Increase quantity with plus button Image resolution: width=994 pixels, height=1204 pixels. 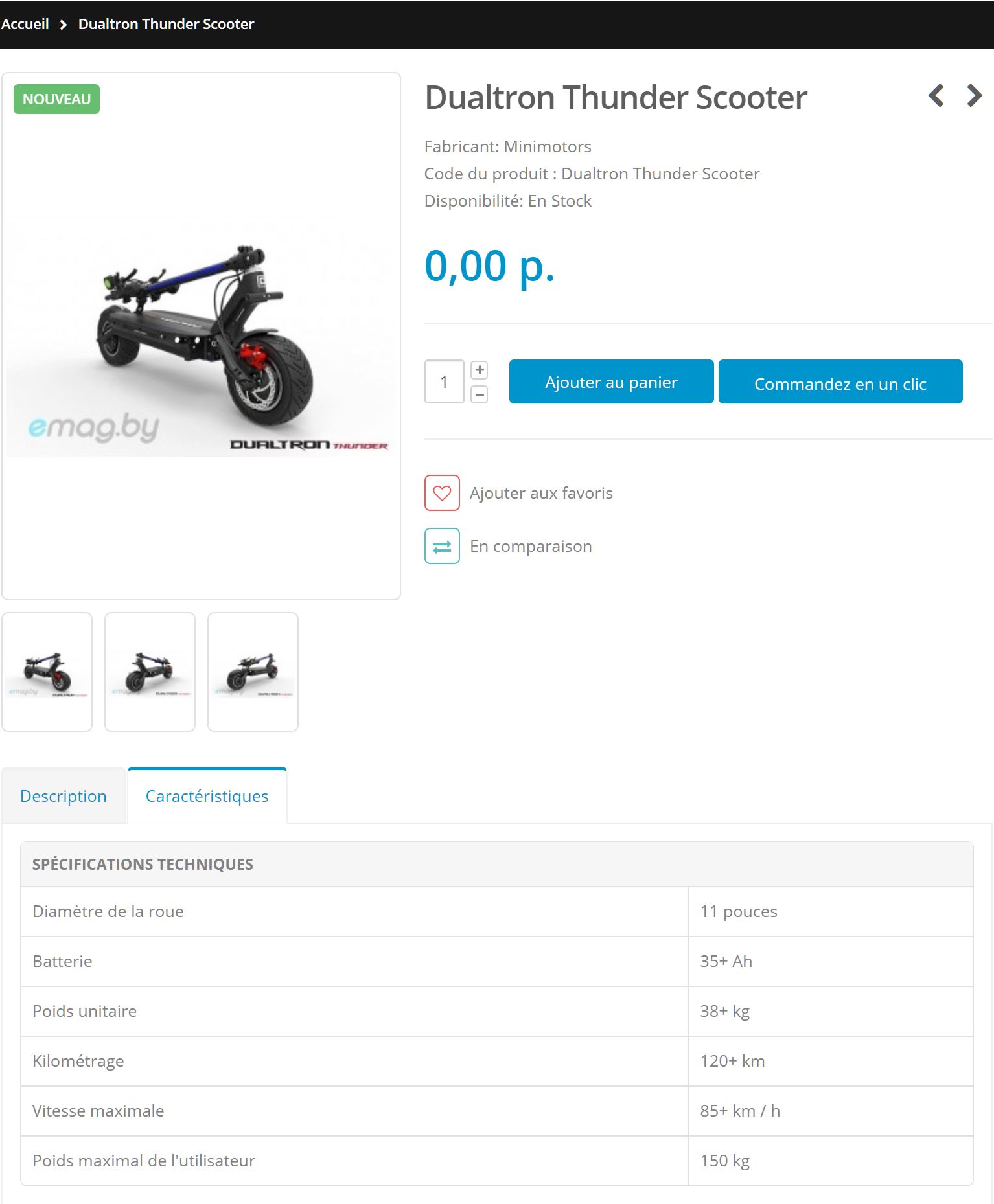[480, 370]
